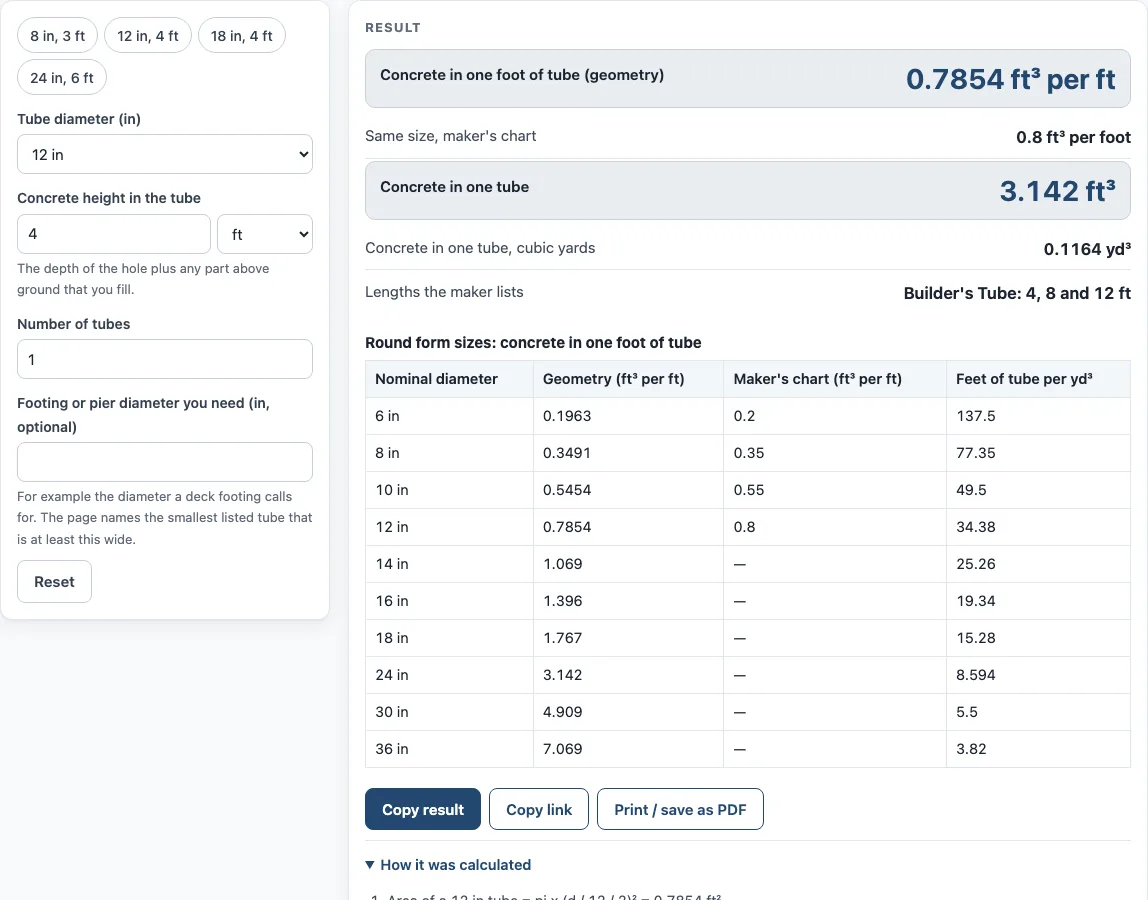Viewport: 1148px width, 900px height.
Task: Select the 3.142 ft³ one-tube result
Action: click(1057, 191)
